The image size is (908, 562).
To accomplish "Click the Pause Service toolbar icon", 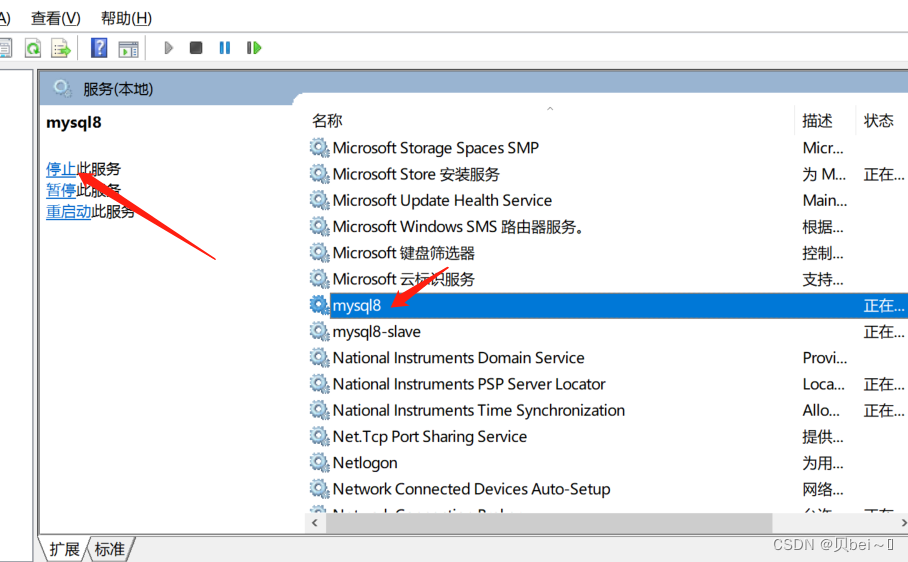I will coord(225,47).
